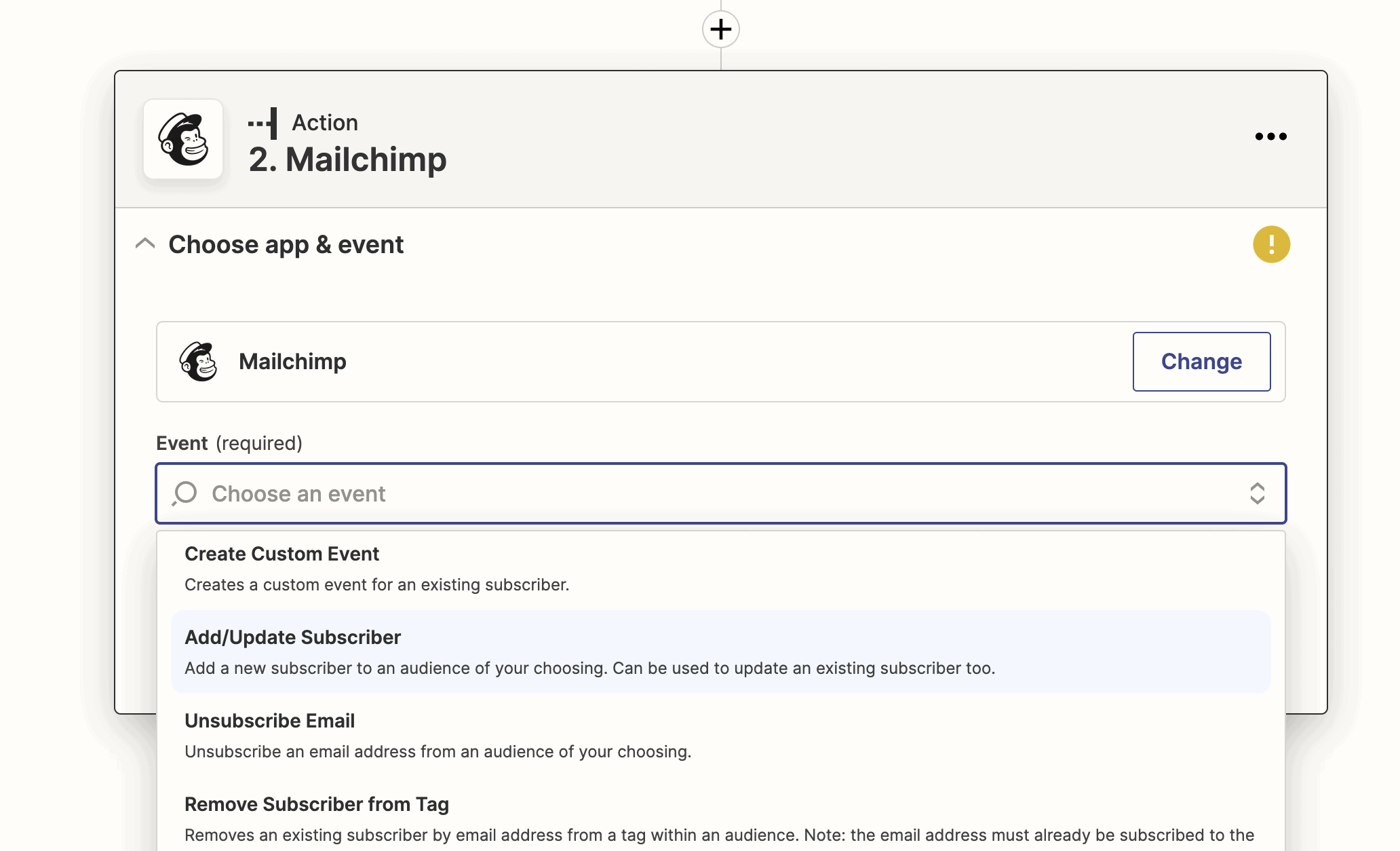Open the three-dot step options menu
Viewport: 1400px width, 851px height.
[x=1270, y=136]
